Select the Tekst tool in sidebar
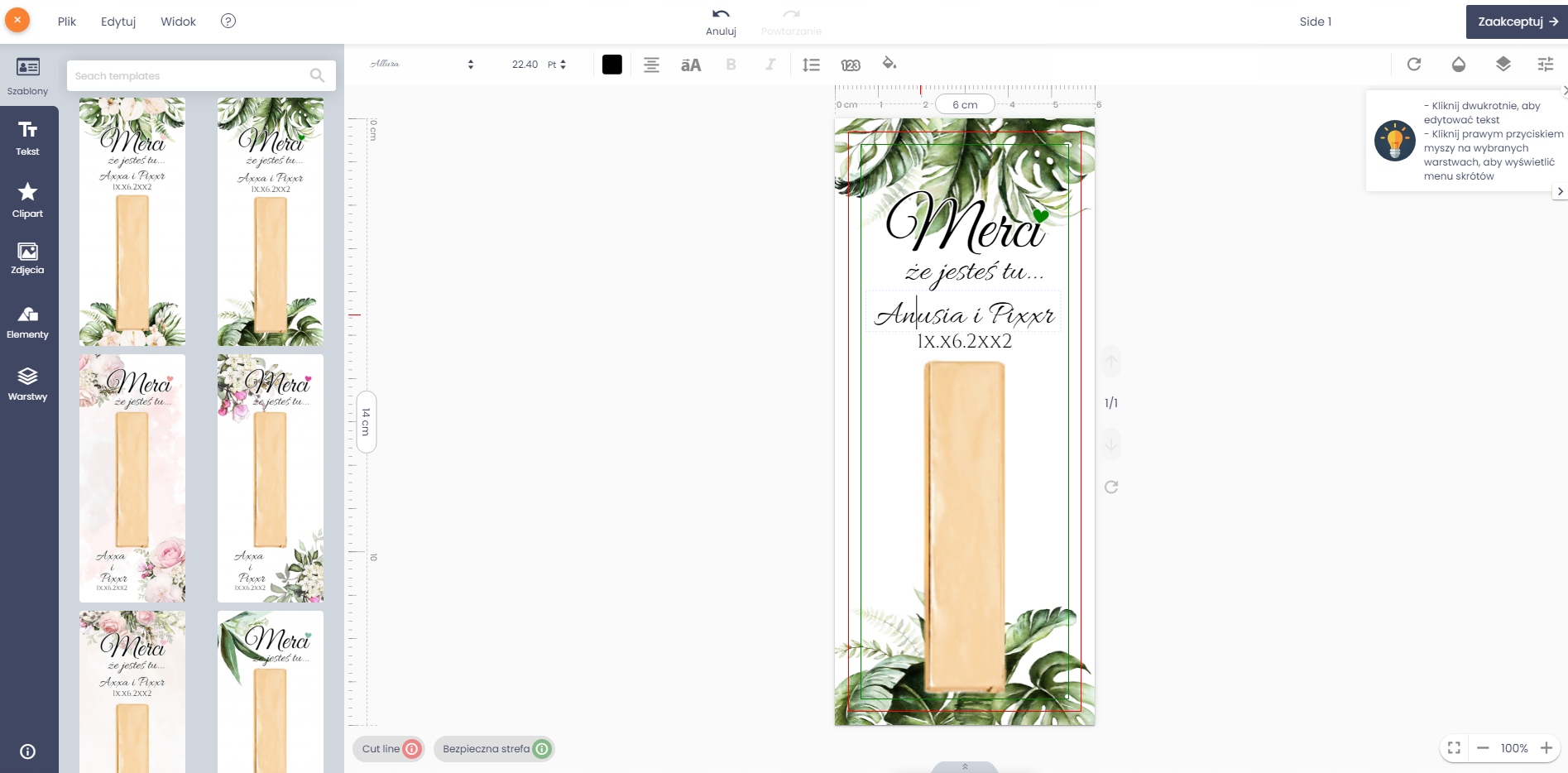1568x773 pixels. [x=28, y=137]
